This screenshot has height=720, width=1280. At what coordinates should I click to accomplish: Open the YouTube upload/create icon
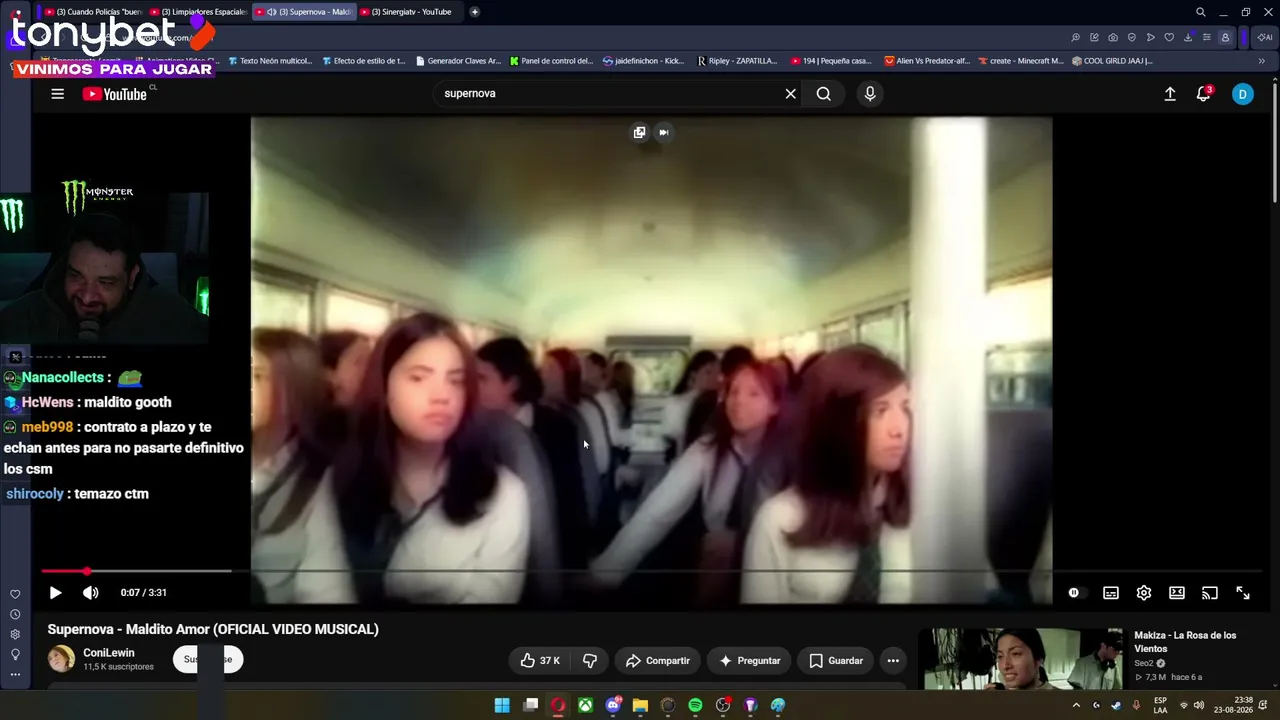[1170, 94]
